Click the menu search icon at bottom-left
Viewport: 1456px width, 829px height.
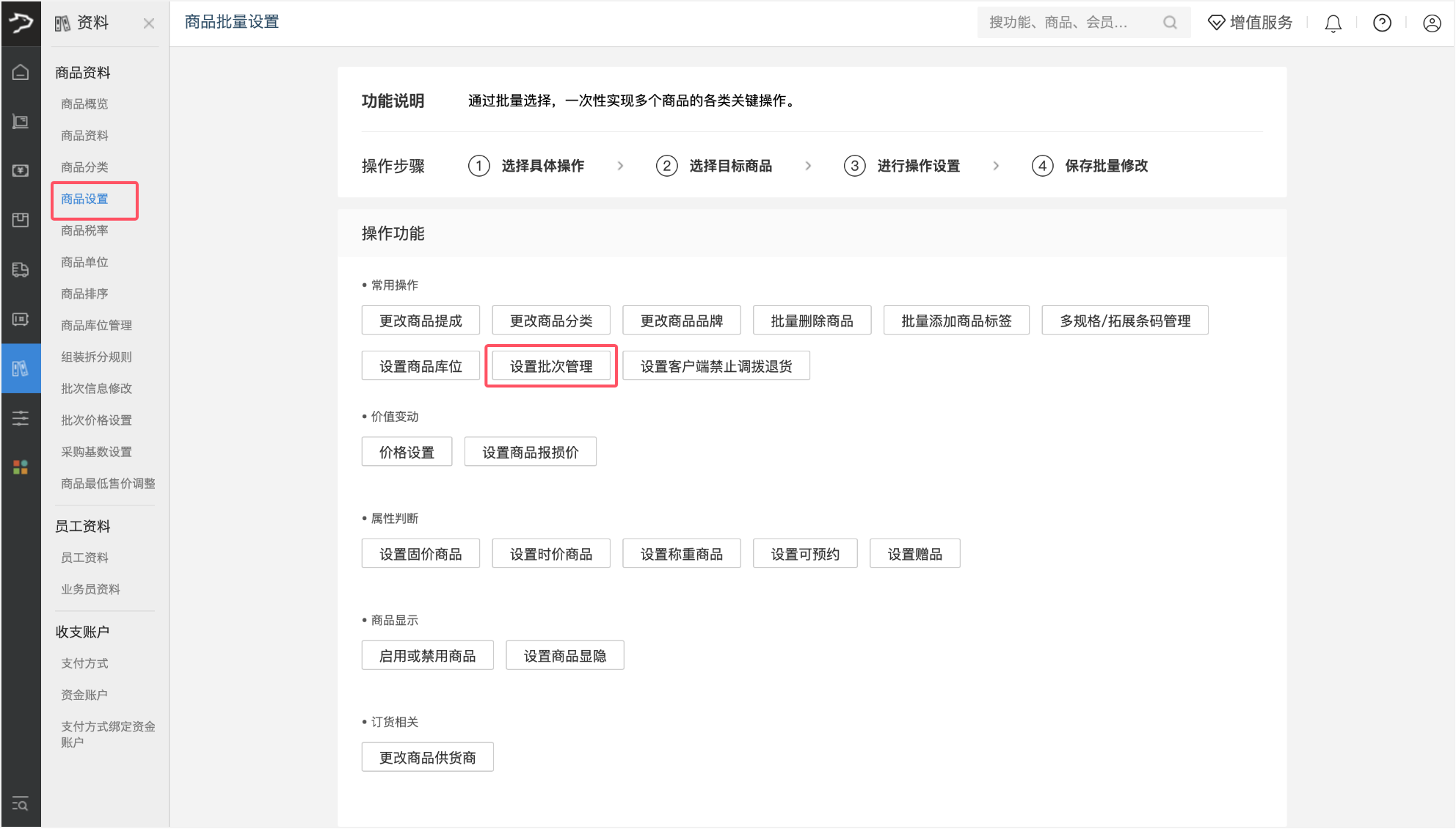(x=21, y=804)
